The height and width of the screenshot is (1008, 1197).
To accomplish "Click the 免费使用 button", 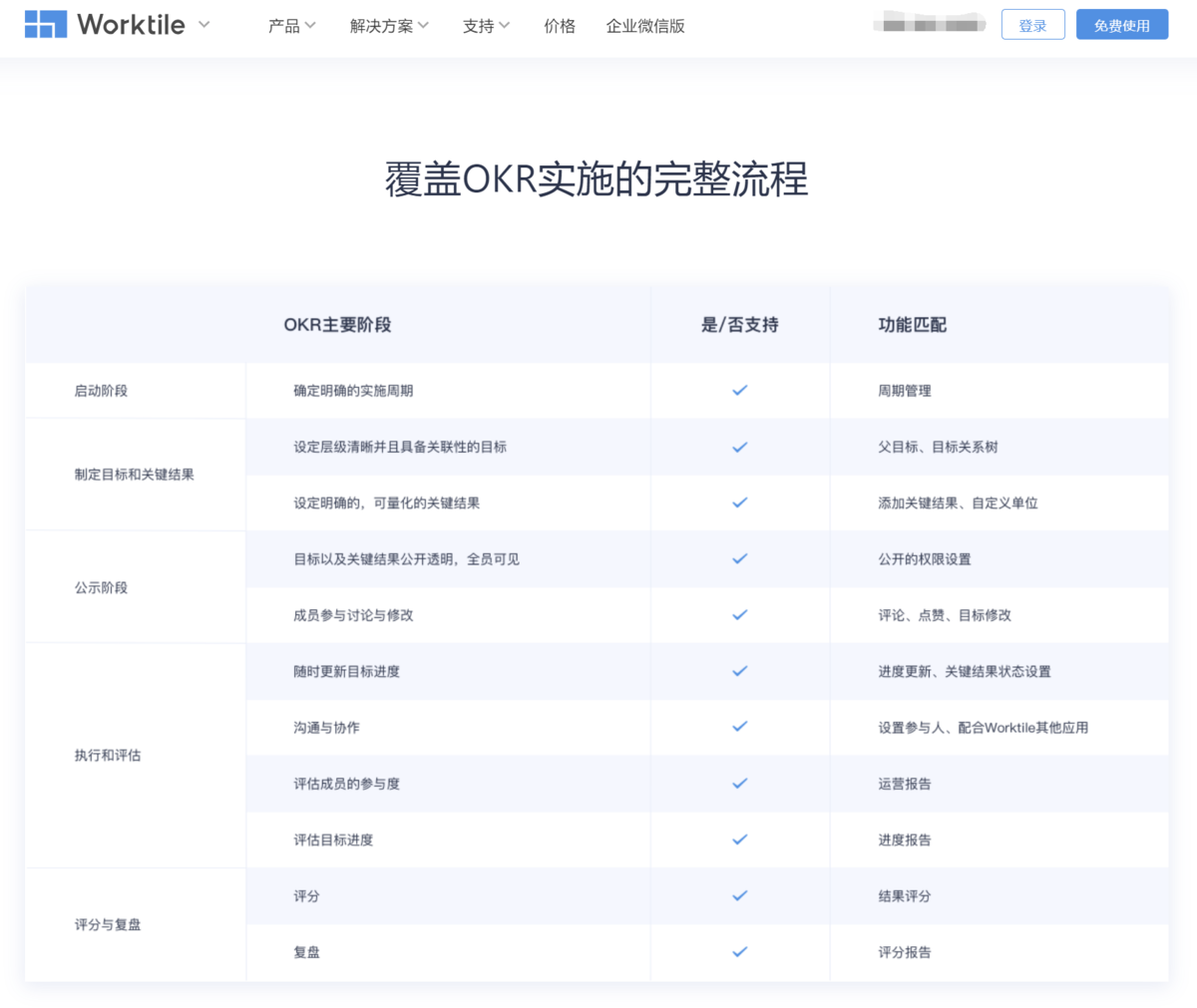I will [1121, 24].
